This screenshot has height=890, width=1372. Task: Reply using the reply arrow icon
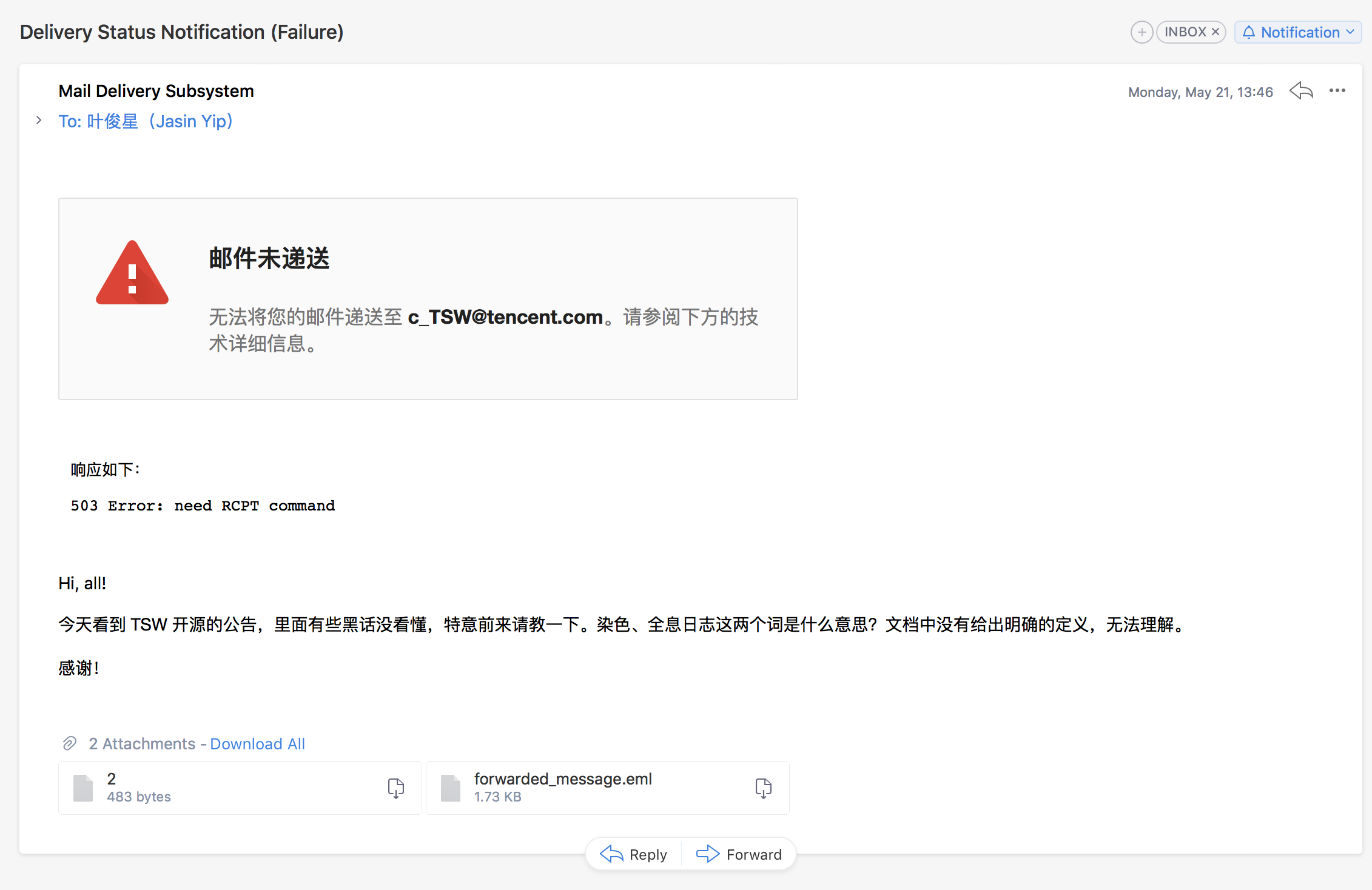pos(1300,91)
